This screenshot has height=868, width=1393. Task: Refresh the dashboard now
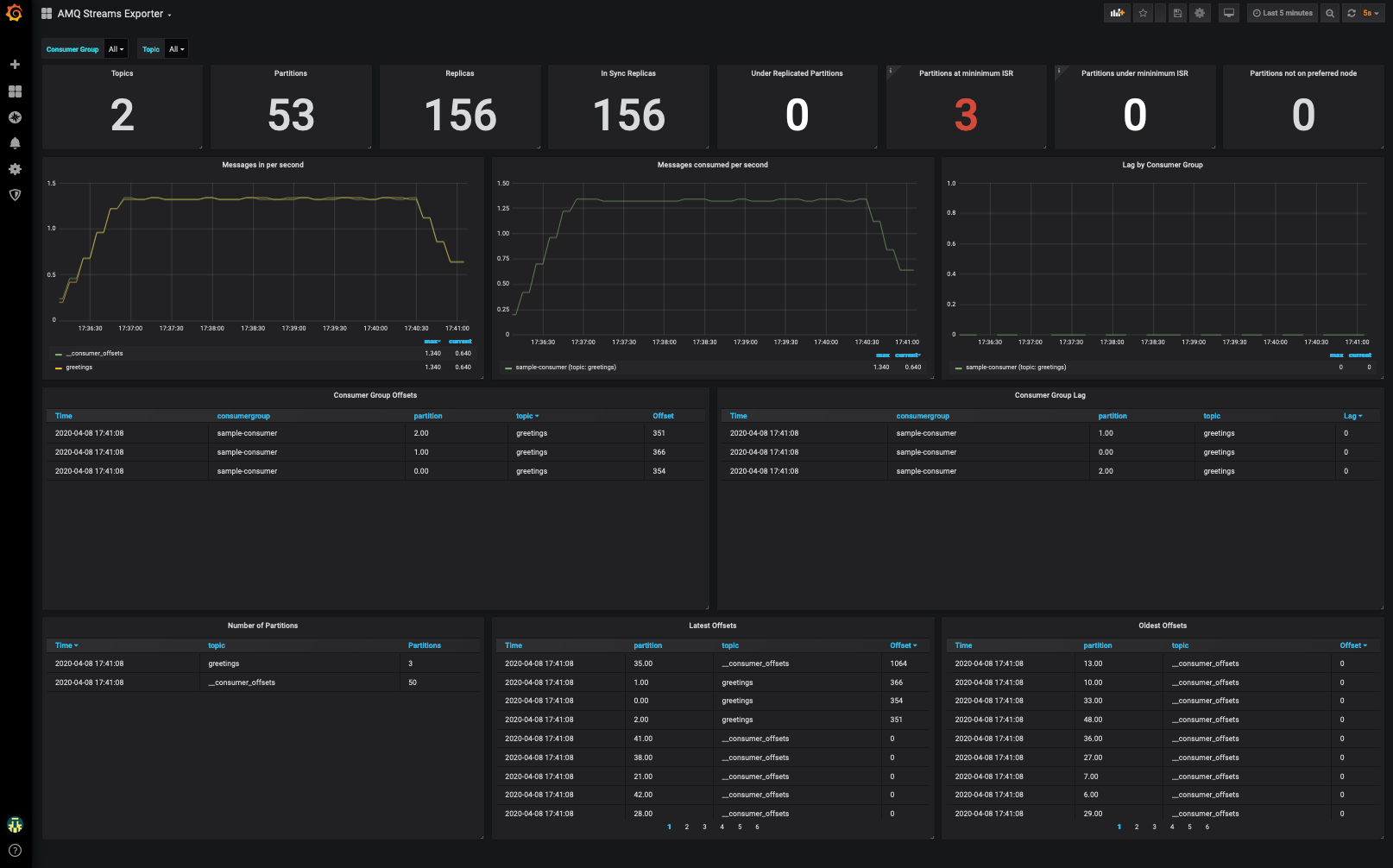tap(1352, 13)
